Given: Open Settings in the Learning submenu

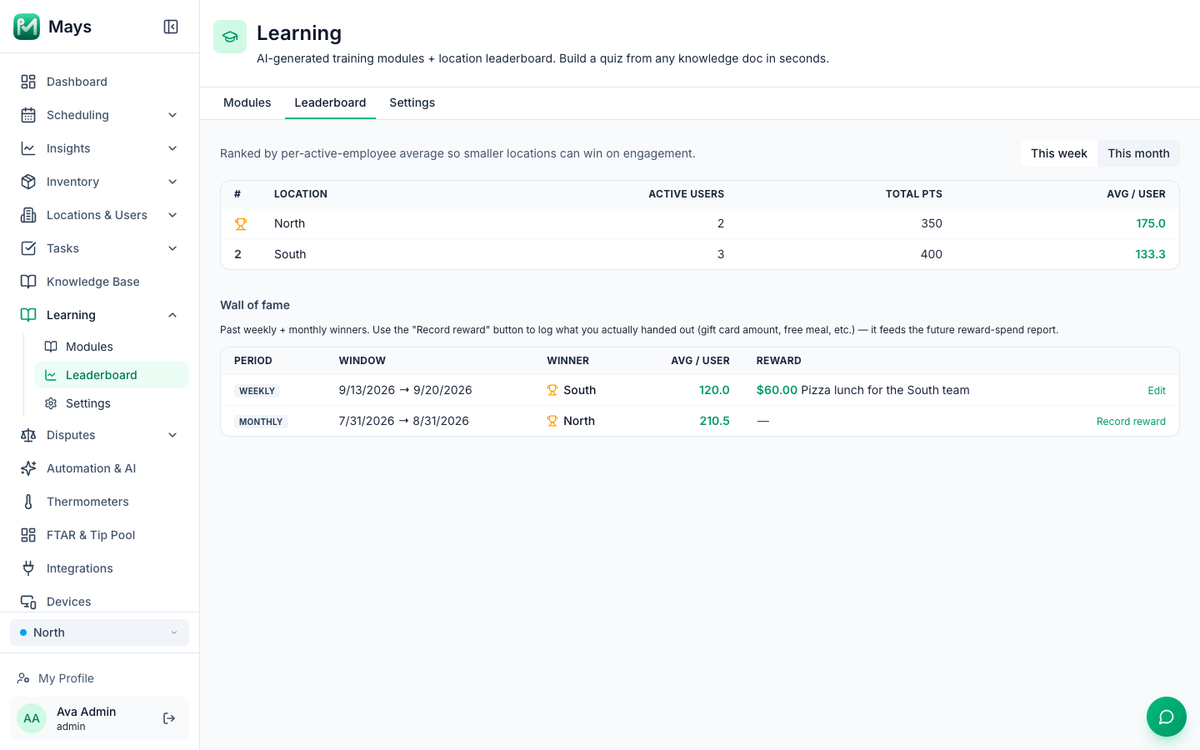Looking at the screenshot, I should (111, 403).
